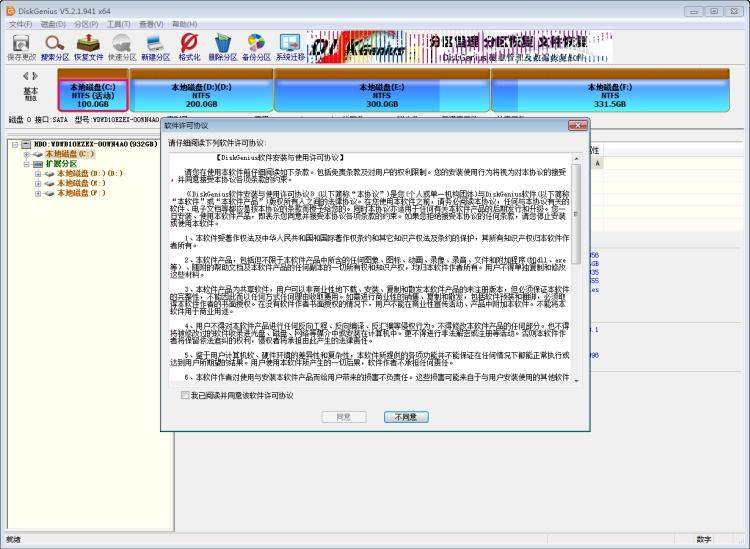
Task: Select 扩展分区 label in tree
Action: pos(61,164)
